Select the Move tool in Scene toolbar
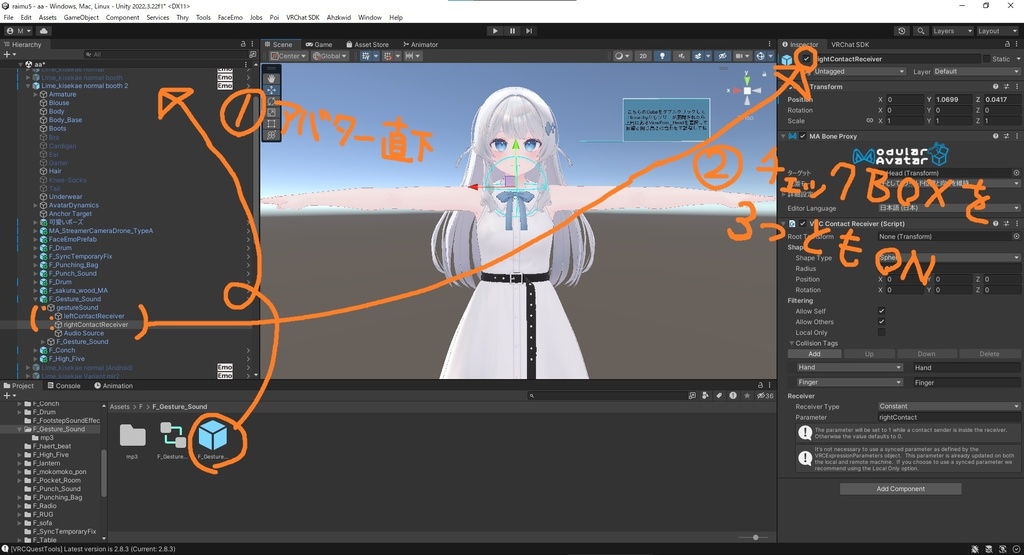This screenshot has width=1024, height=555. click(x=271, y=89)
